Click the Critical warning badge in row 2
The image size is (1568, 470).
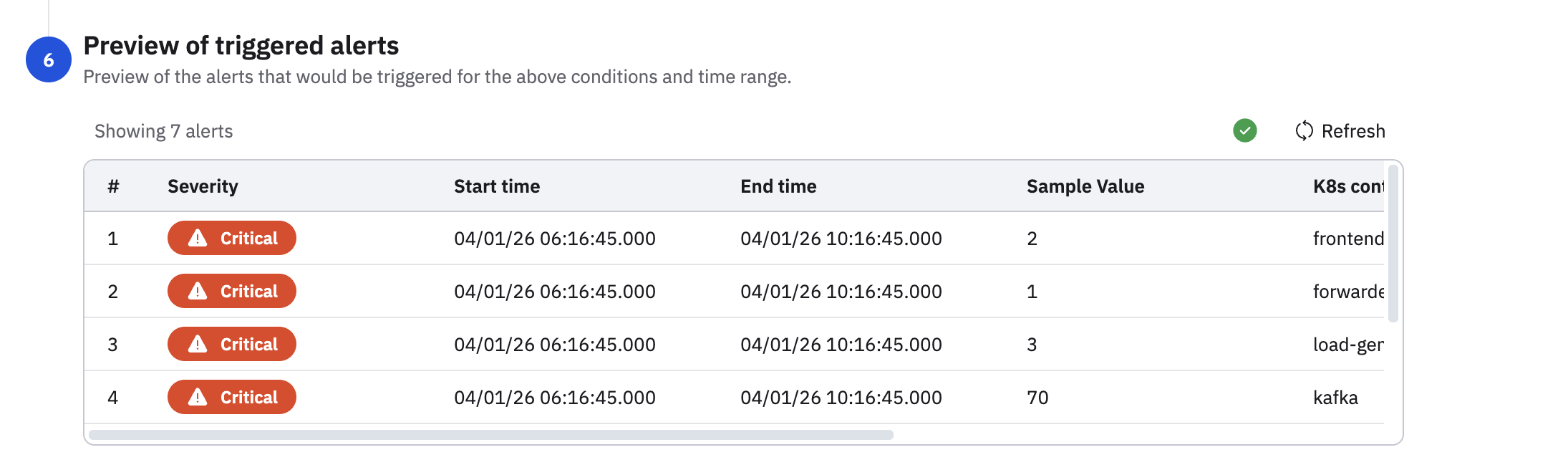(232, 291)
